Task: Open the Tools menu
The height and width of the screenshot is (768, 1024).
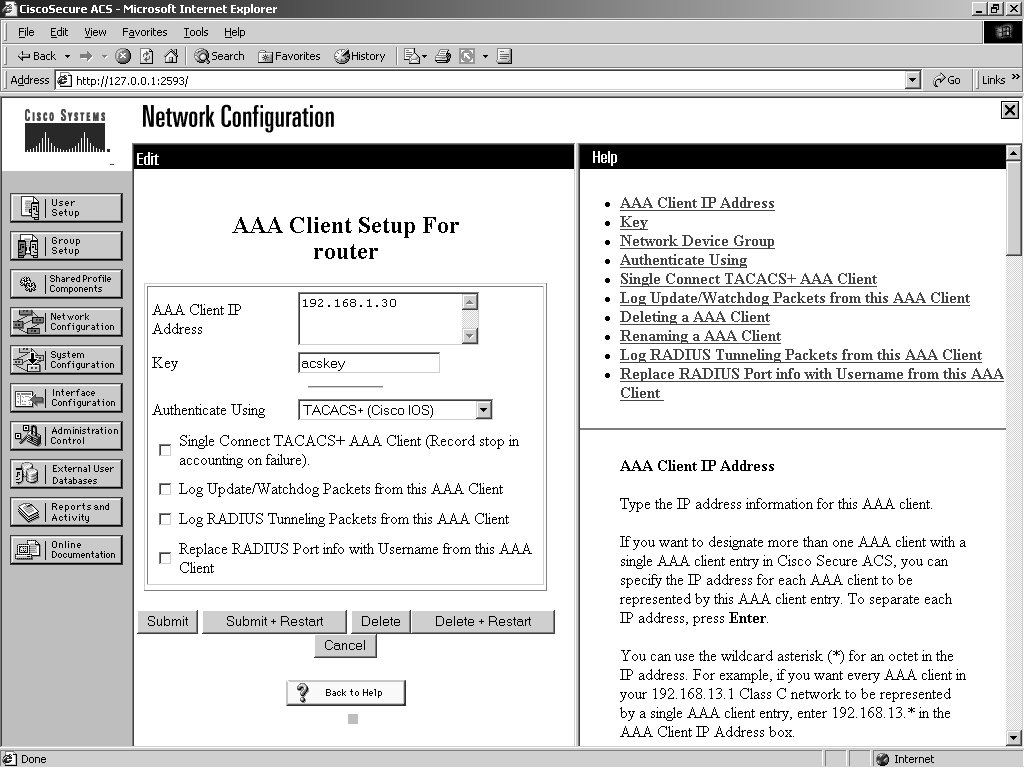Action: tap(195, 32)
